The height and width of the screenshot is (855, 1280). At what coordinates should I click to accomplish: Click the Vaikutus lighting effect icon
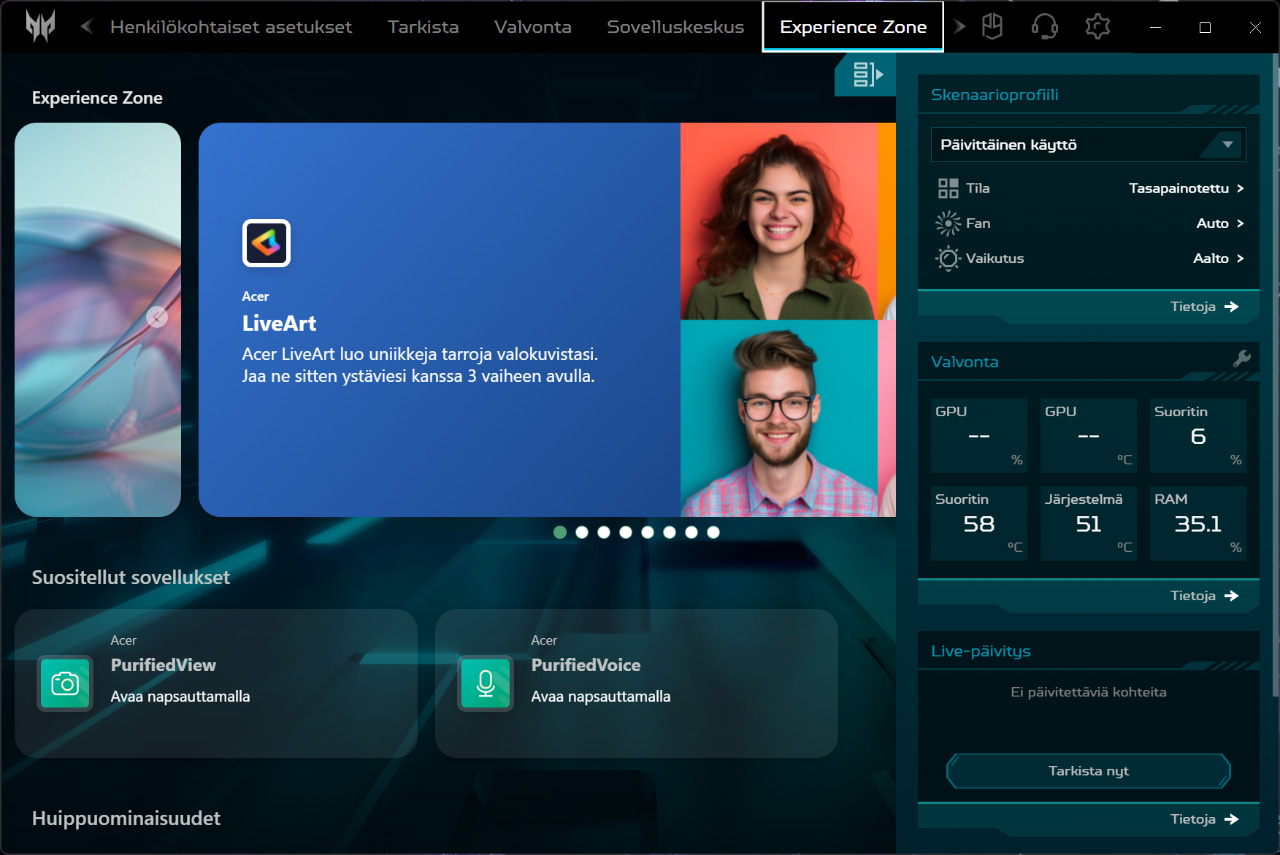948,258
